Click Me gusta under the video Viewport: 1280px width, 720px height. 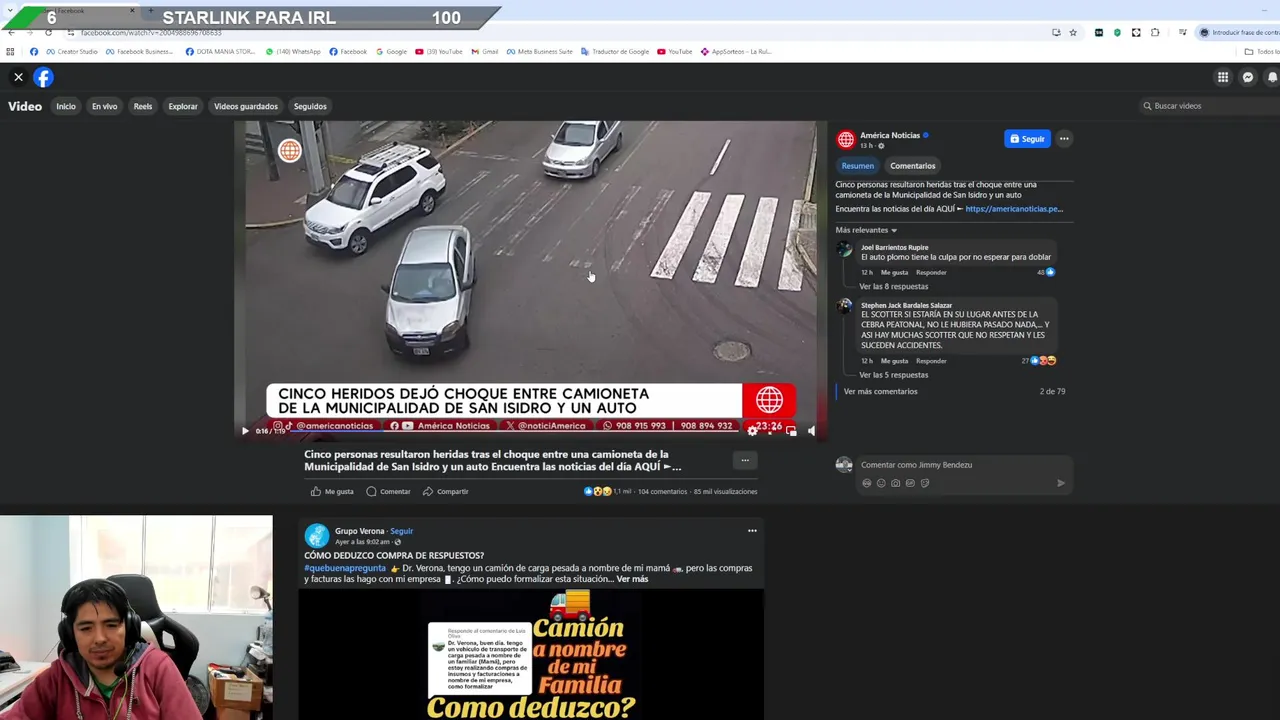coord(332,491)
